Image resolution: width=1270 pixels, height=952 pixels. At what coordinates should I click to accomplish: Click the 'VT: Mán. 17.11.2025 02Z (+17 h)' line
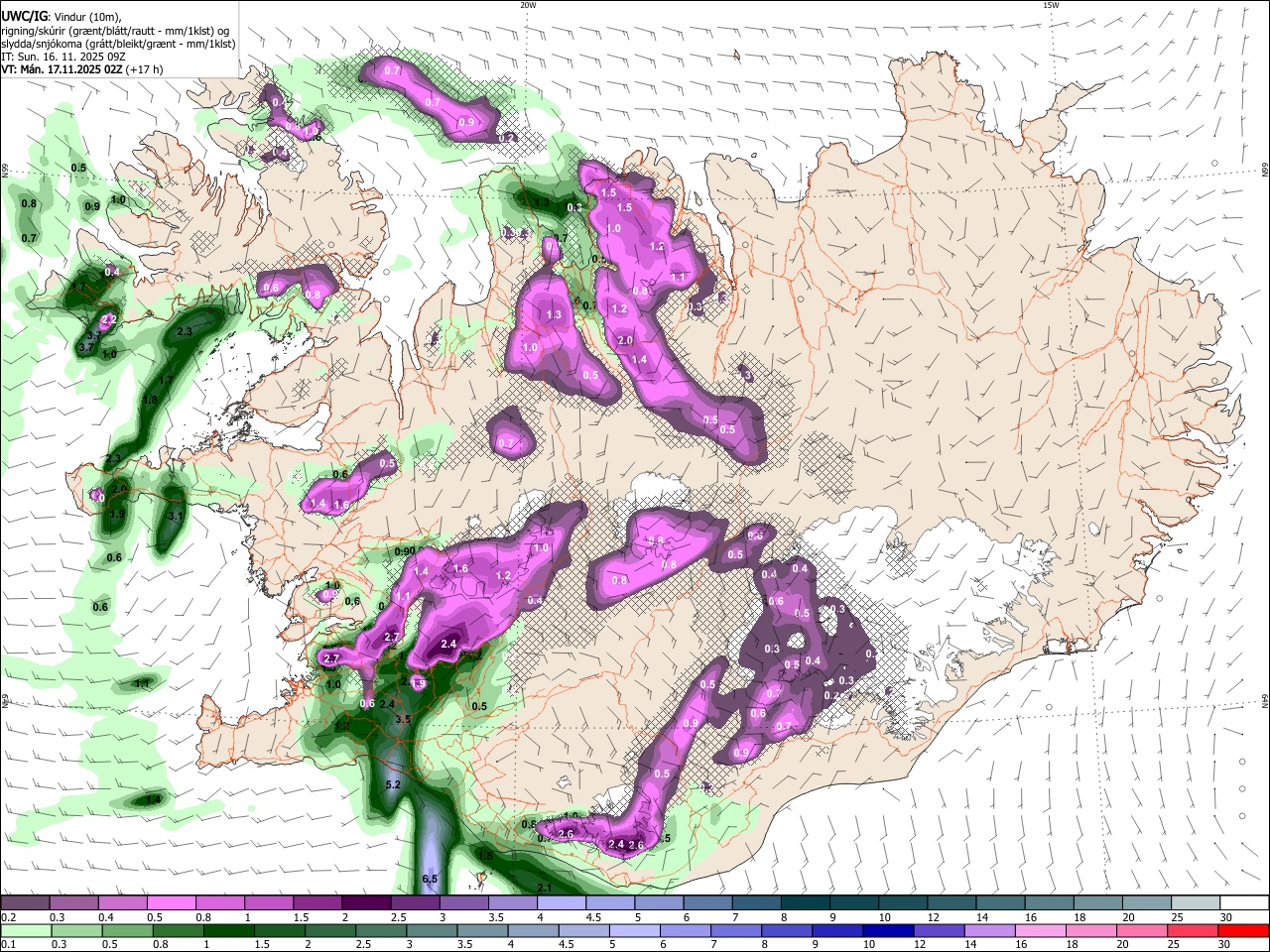coord(82,69)
